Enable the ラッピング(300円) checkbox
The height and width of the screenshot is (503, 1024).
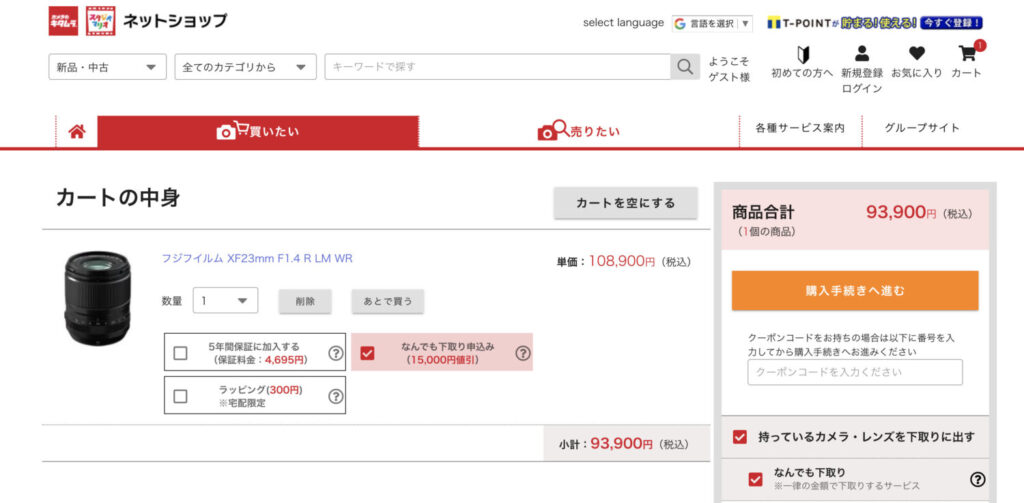click(181, 396)
